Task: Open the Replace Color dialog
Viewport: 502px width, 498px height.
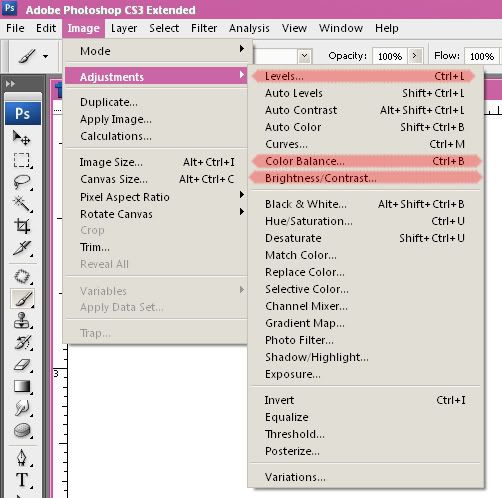Action: [x=365, y=272]
